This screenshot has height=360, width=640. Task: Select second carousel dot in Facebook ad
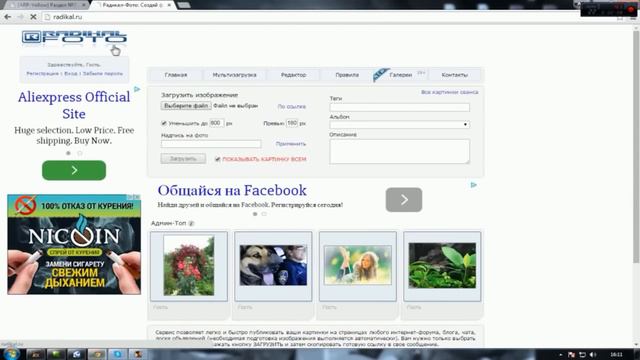pos(264,214)
